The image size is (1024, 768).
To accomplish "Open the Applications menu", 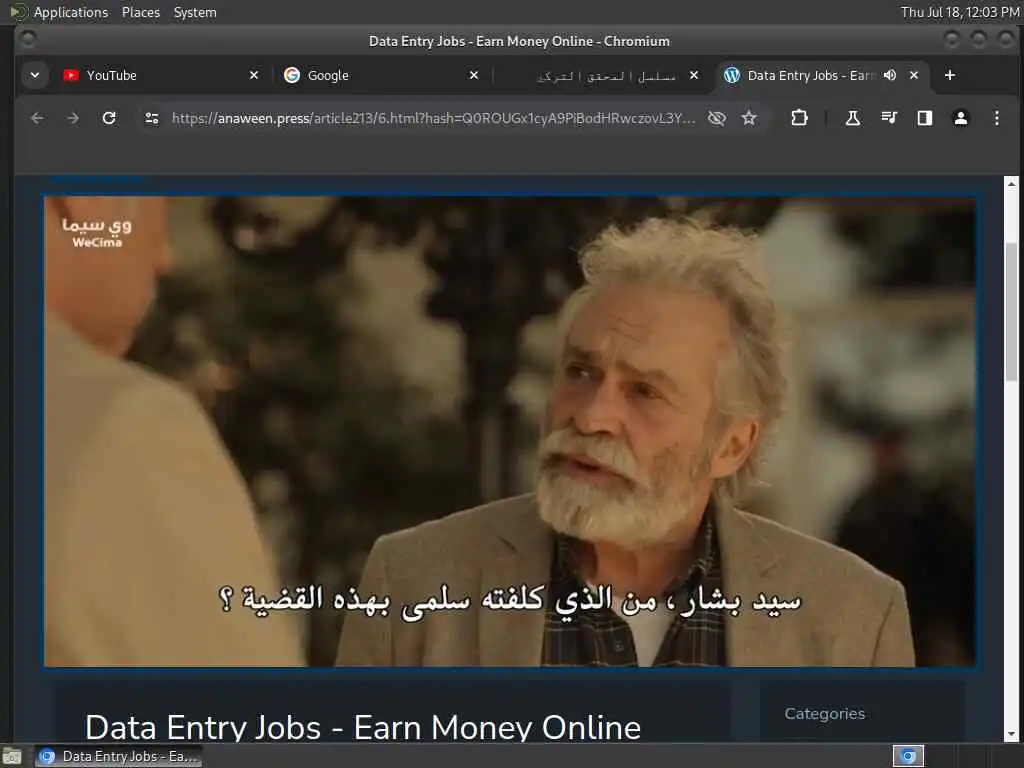I will pos(71,12).
